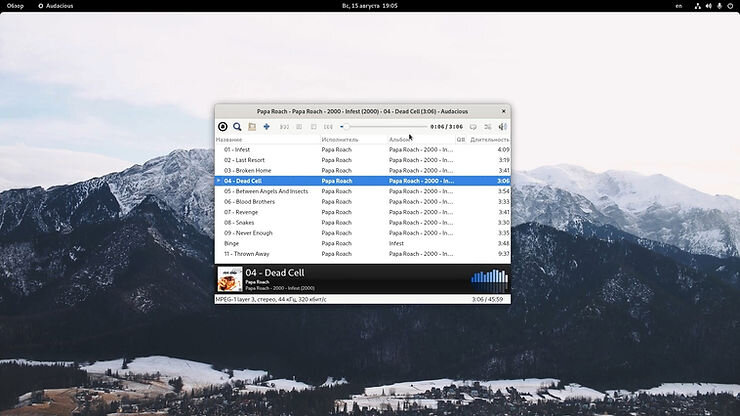This screenshot has height=416, width=740.
Task: Select track 05 - Between Angels And Insects
Action: click(x=362, y=191)
